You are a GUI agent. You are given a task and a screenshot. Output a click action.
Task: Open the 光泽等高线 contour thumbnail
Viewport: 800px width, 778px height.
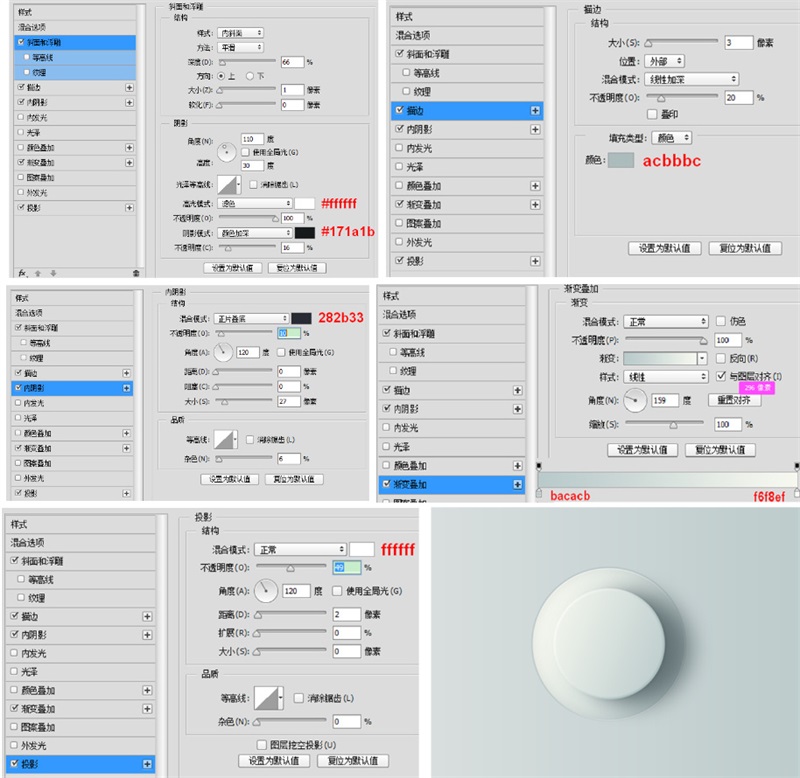[x=229, y=185]
